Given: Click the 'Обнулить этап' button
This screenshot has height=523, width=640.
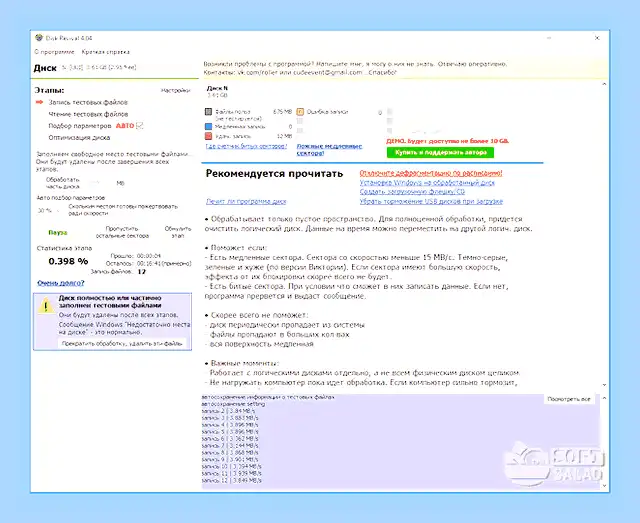Looking at the screenshot, I should tap(178, 232).
